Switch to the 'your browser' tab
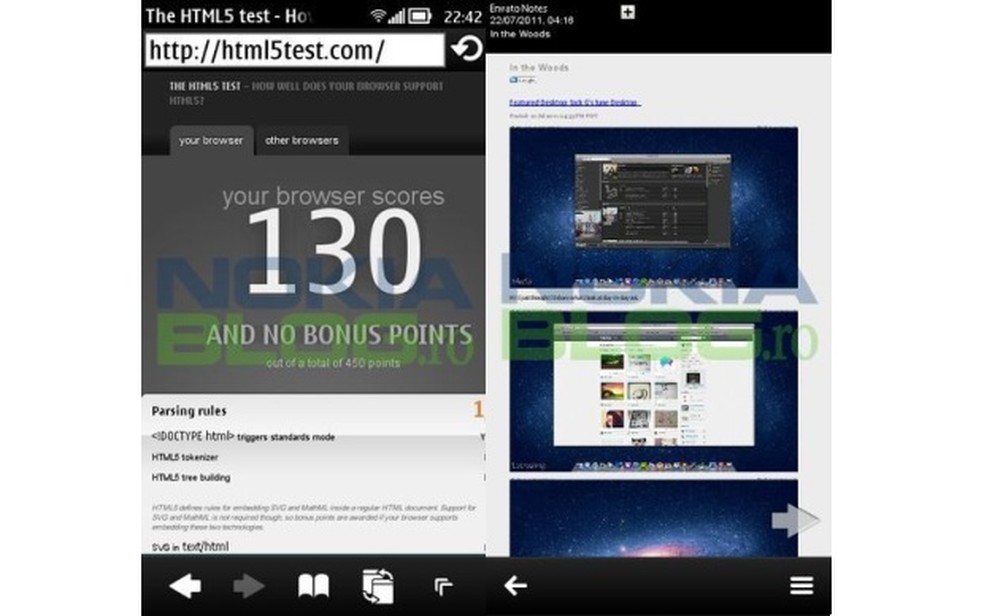984x616 pixels. coord(210,140)
